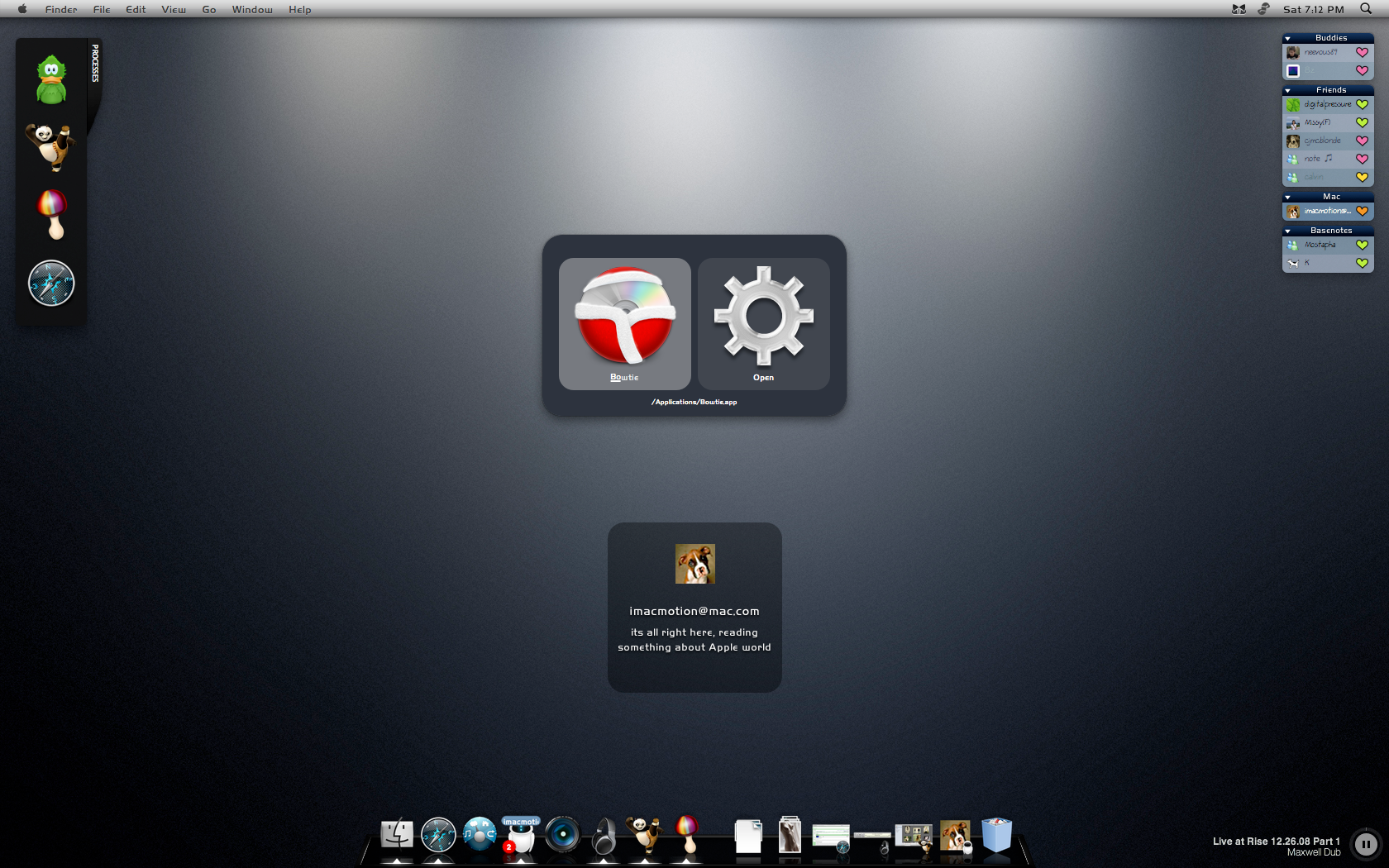Click the status message about Apple world
This screenshot has width=1389, height=868.
point(694,640)
